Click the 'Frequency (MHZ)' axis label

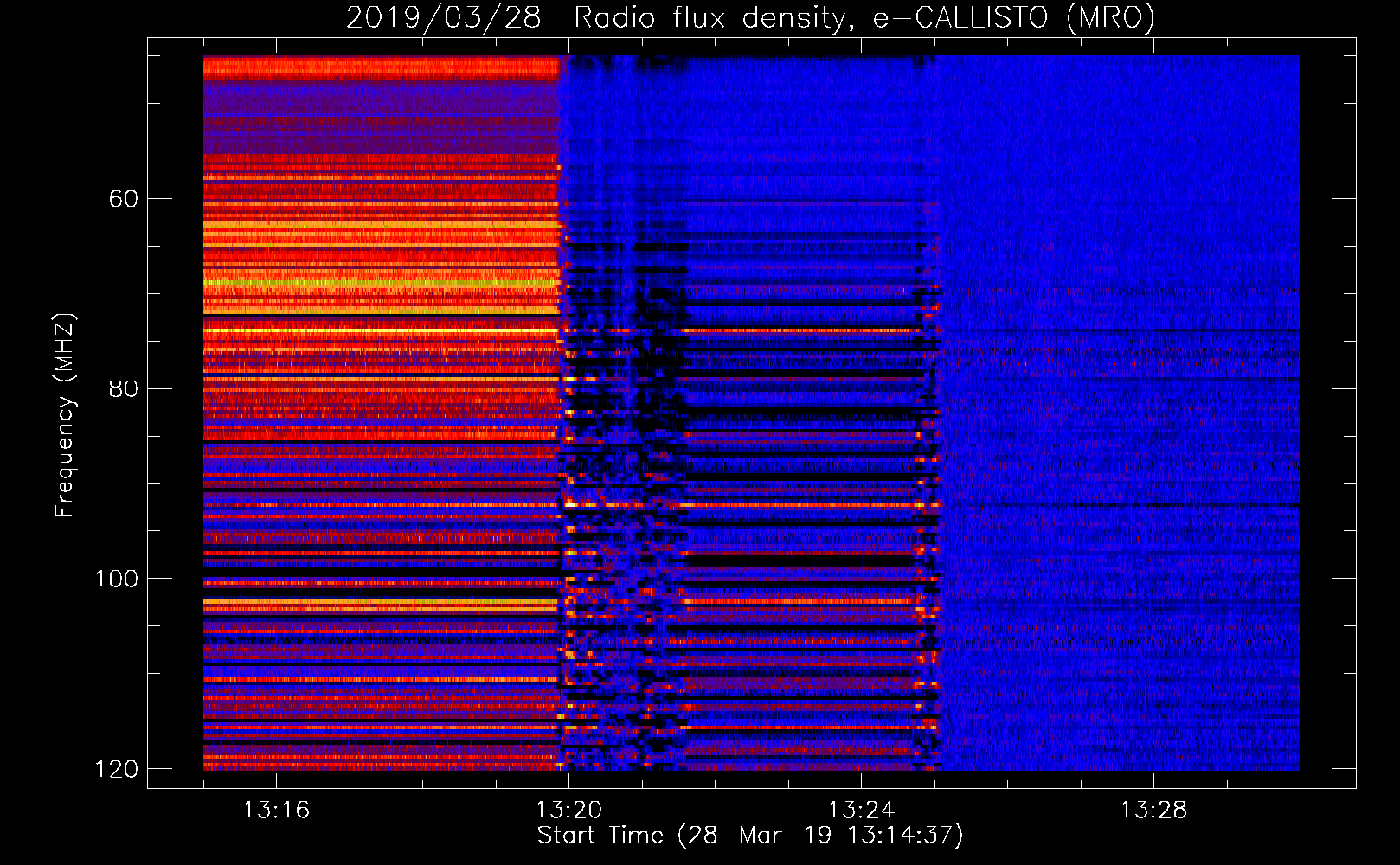pos(64,414)
